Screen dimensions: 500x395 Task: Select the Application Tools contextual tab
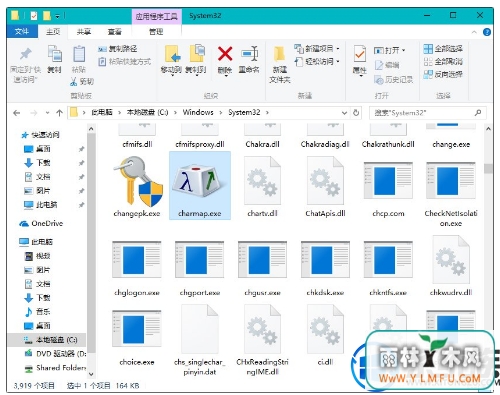156,16
